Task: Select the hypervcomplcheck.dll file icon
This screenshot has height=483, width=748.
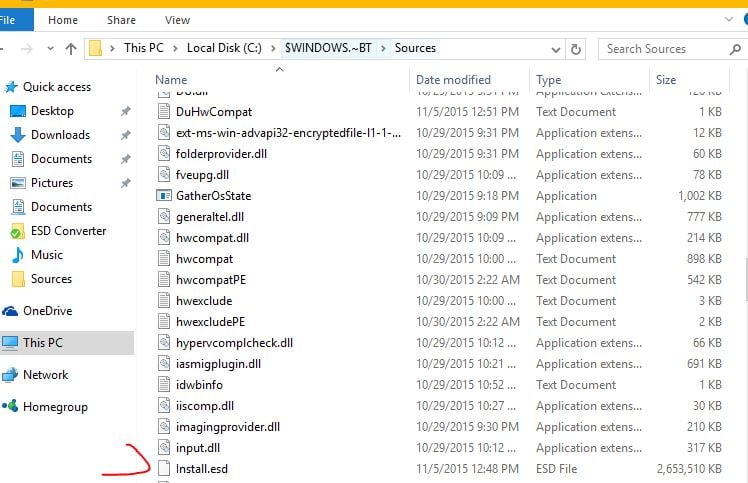Action: tap(164, 342)
